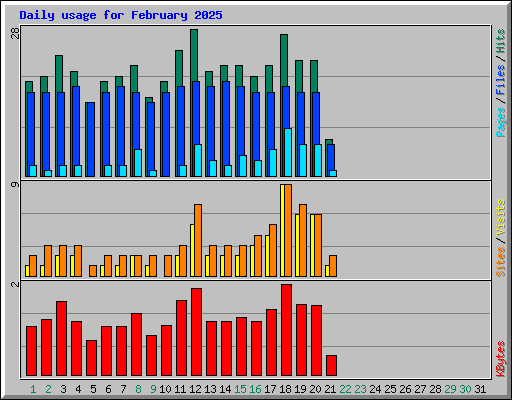Click the yellow Visits legend label
Viewport: 512px width, 400px height.
500,218
